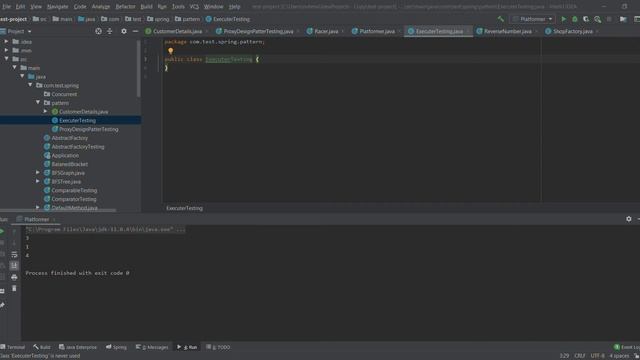Click the print icon in Run panel
The height and width of the screenshot is (360, 640).
tap(14, 278)
